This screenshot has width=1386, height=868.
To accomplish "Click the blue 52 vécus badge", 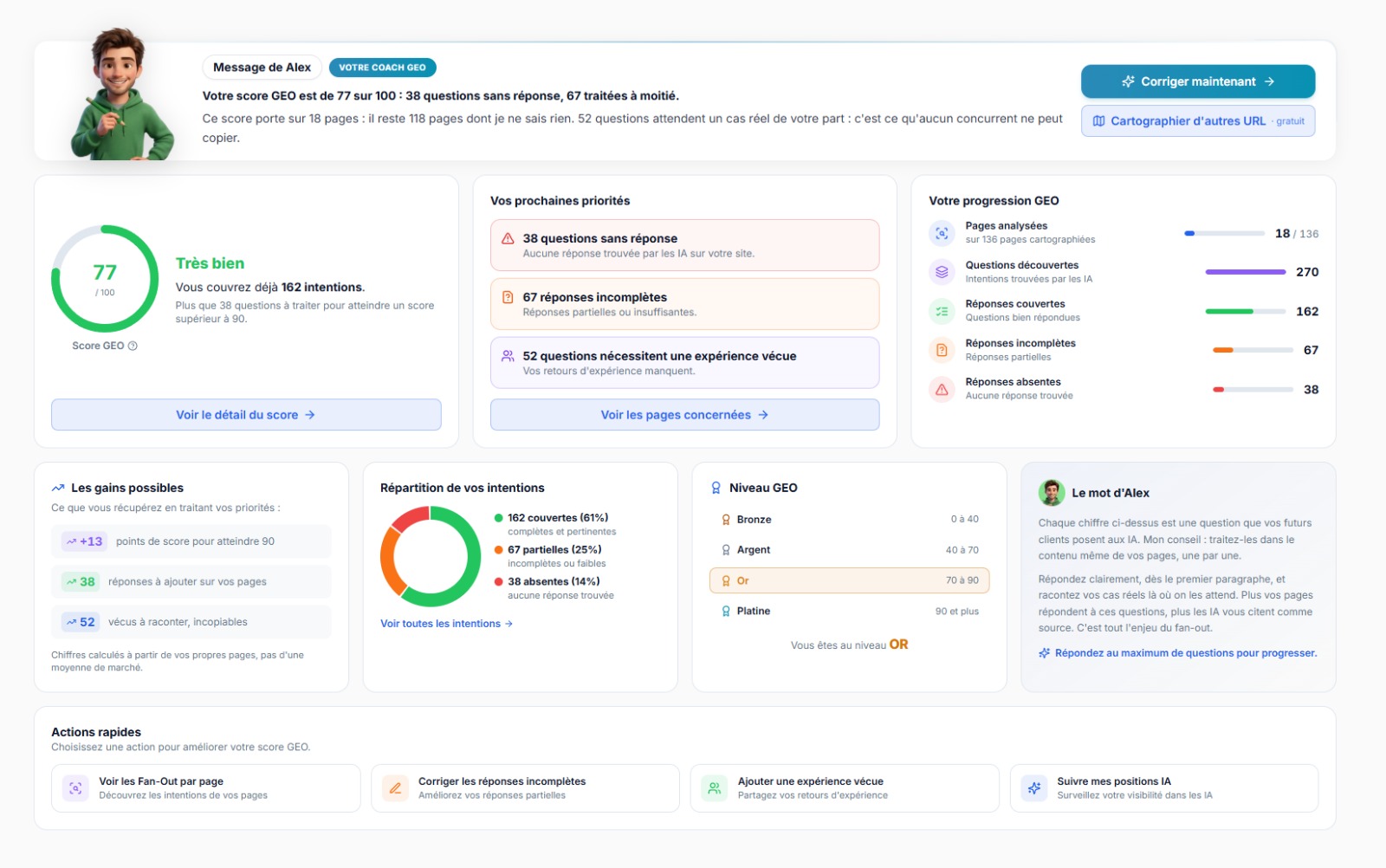I will (81, 622).
